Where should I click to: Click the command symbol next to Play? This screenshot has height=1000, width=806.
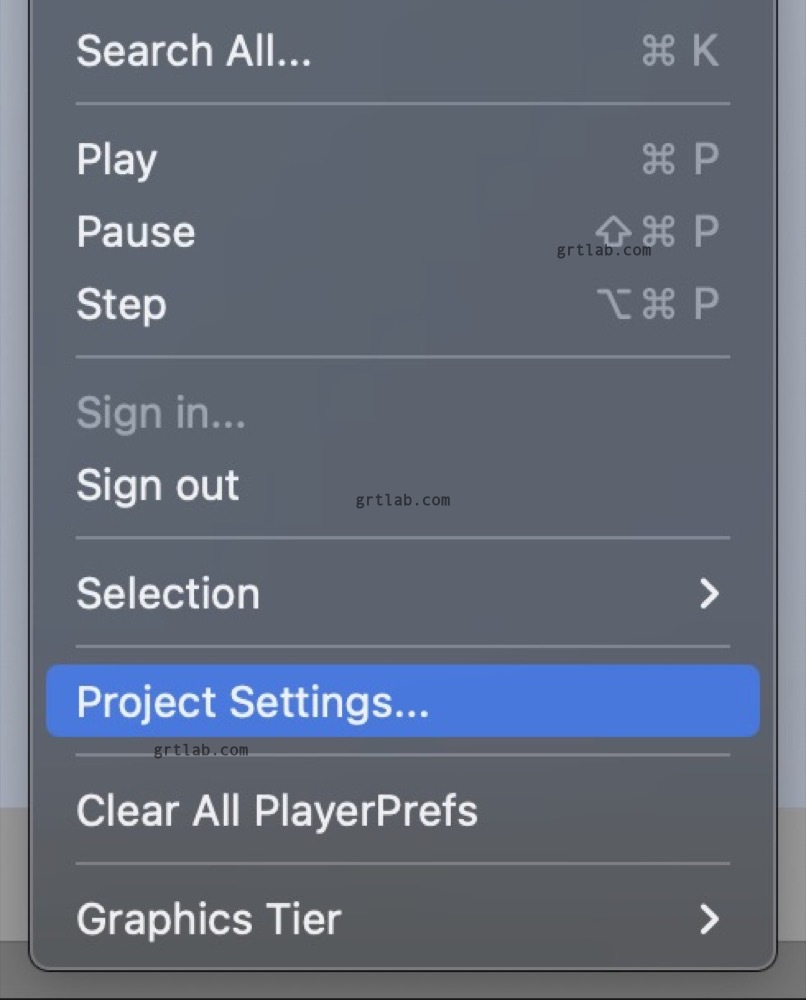coord(659,158)
